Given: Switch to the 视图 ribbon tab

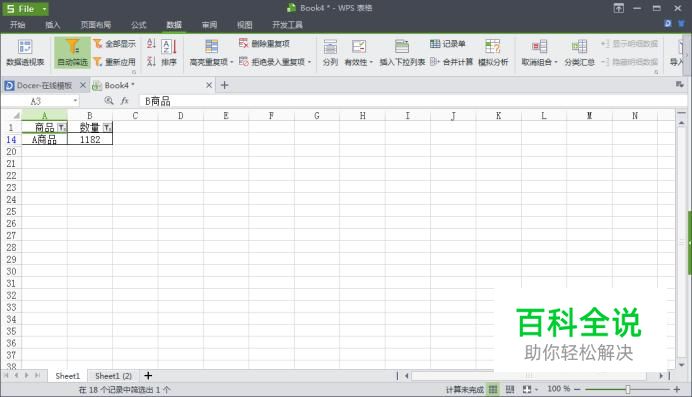Looking at the screenshot, I should (x=244, y=25).
